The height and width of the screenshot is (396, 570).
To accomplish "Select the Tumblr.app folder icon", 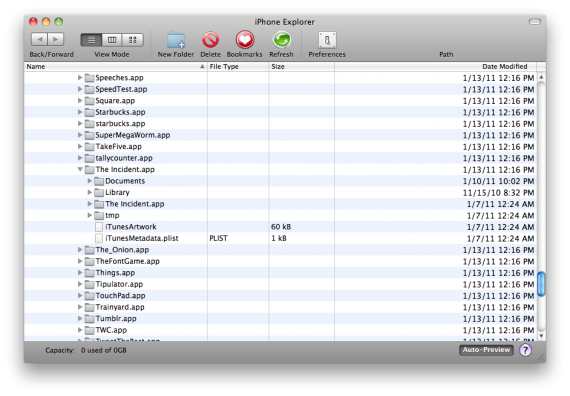I will 89,319.
